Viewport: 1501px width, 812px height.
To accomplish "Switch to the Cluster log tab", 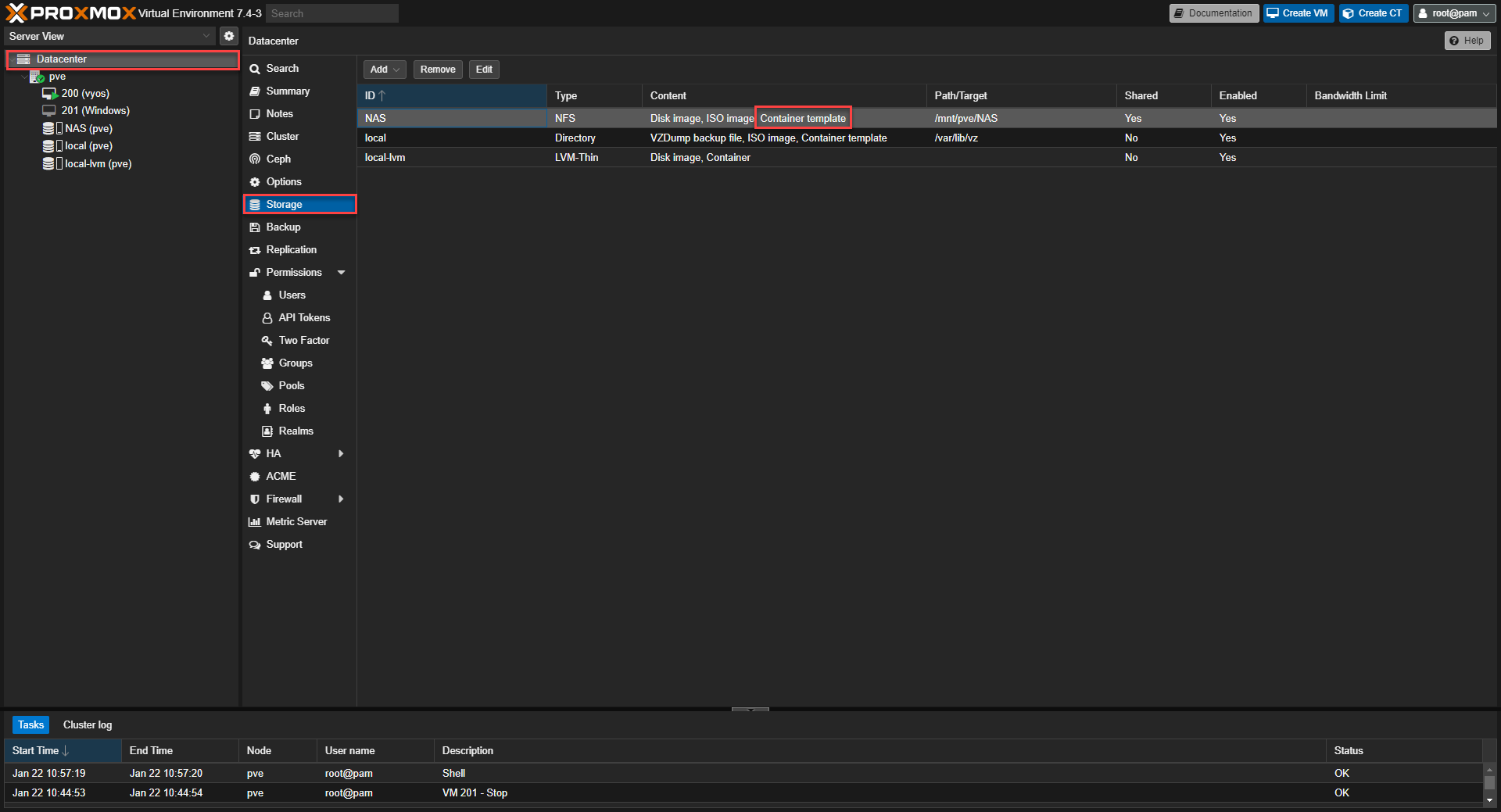I will pyautogui.click(x=88, y=725).
